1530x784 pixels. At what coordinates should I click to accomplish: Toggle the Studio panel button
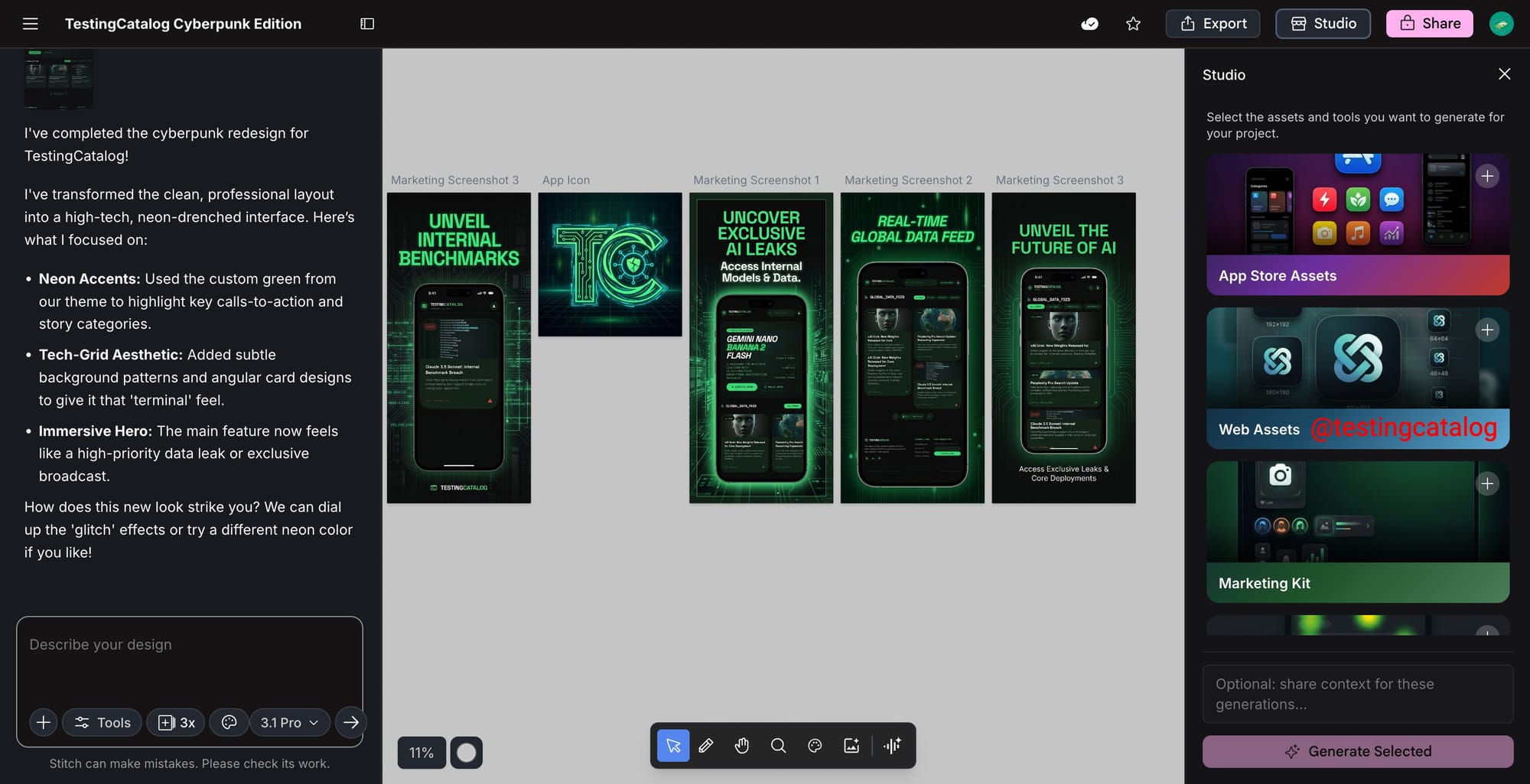(1323, 24)
